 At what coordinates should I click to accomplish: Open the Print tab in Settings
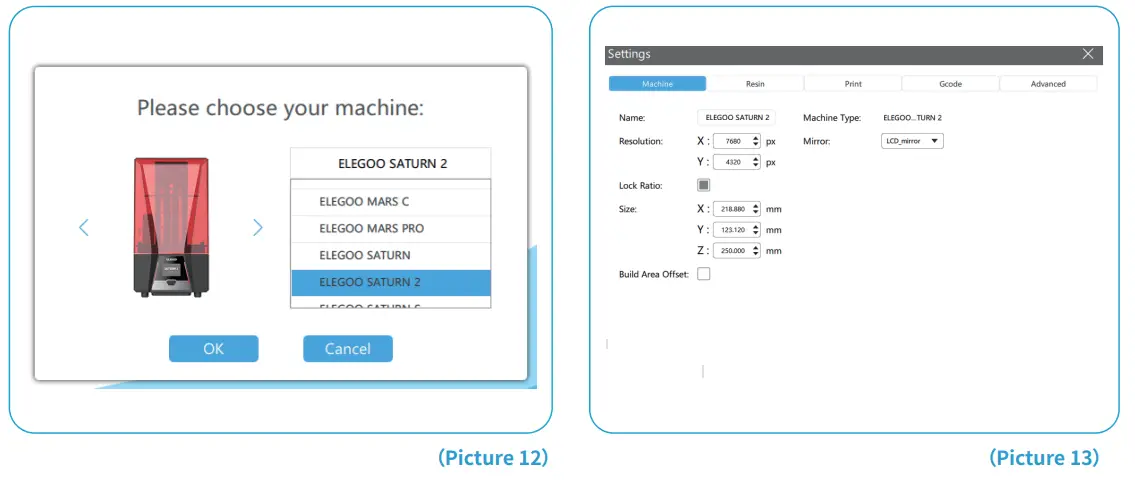tap(853, 84)
